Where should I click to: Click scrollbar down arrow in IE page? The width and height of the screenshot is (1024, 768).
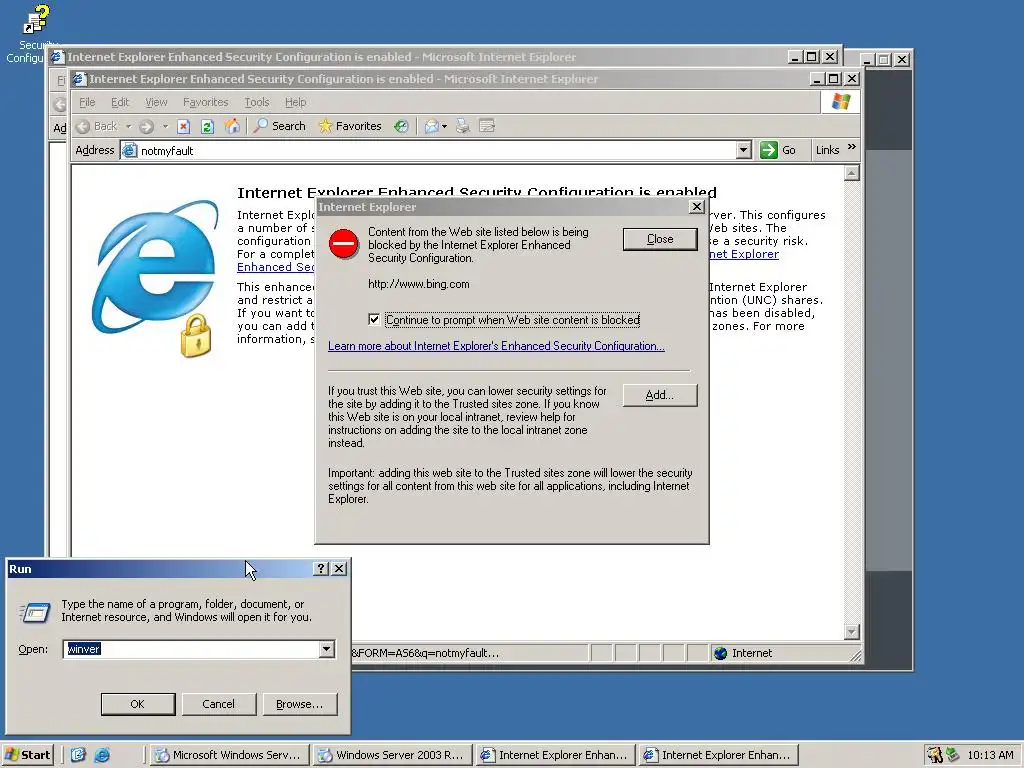[x=851, y=632]
